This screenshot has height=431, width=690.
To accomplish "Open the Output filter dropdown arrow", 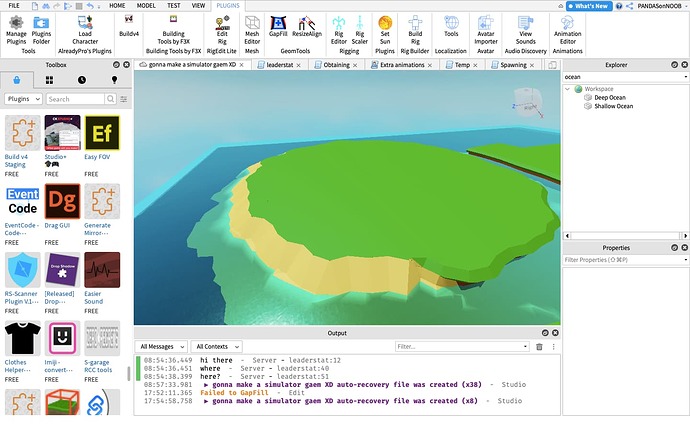I will (525, 347).
